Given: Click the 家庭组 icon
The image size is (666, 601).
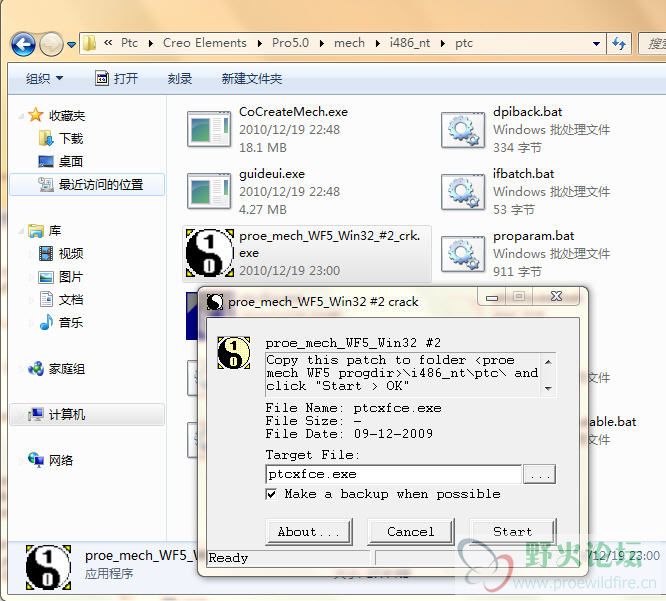Looking at the screenshot, I should pyautogui.click(x=36, y=369).
